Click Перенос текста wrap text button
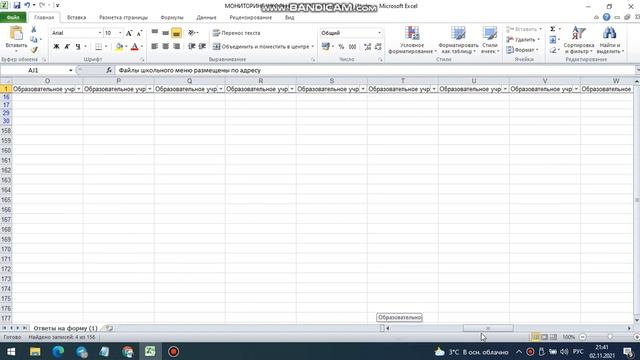640x360 pixels. point(236,33)
